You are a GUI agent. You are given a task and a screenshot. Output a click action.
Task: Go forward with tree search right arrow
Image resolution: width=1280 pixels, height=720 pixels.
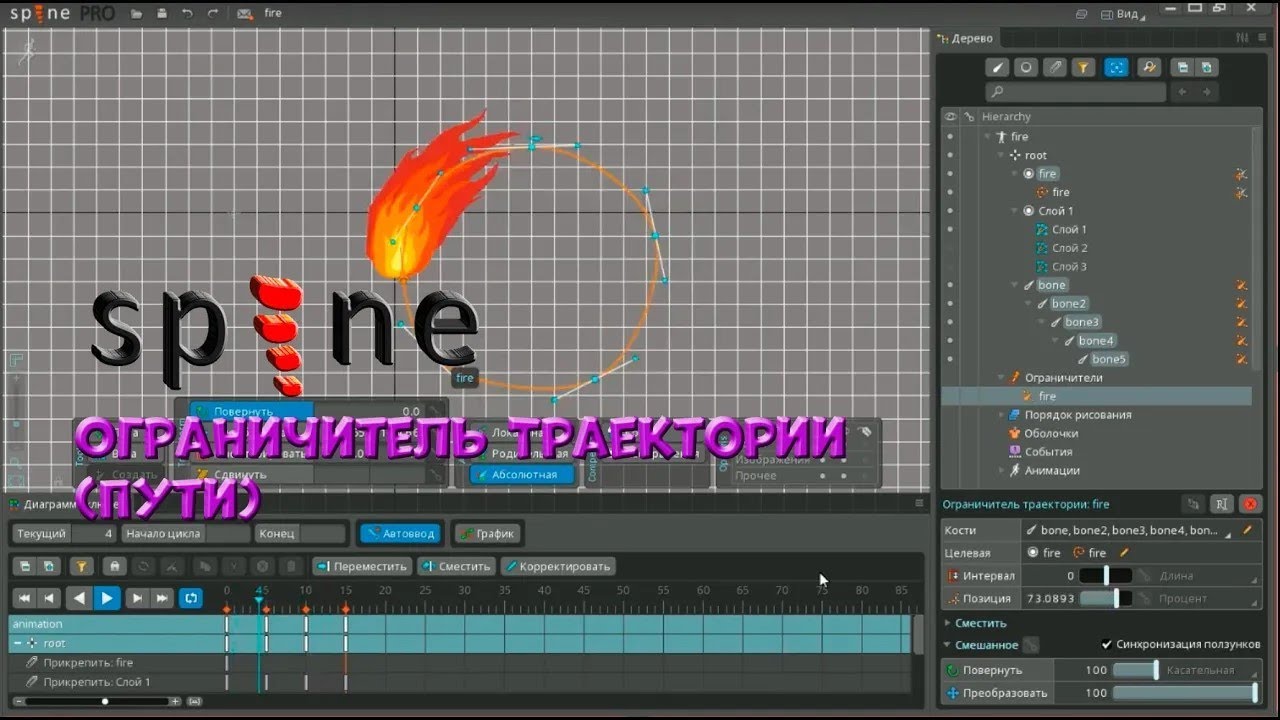click(x=1208, y=92)
